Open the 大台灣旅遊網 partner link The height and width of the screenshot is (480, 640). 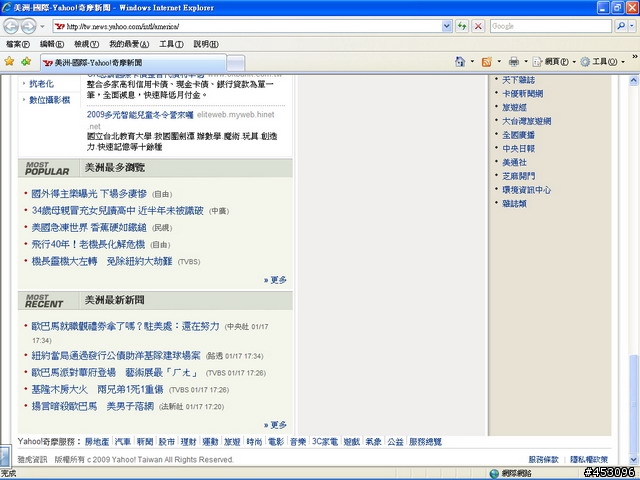click(527, 121)
